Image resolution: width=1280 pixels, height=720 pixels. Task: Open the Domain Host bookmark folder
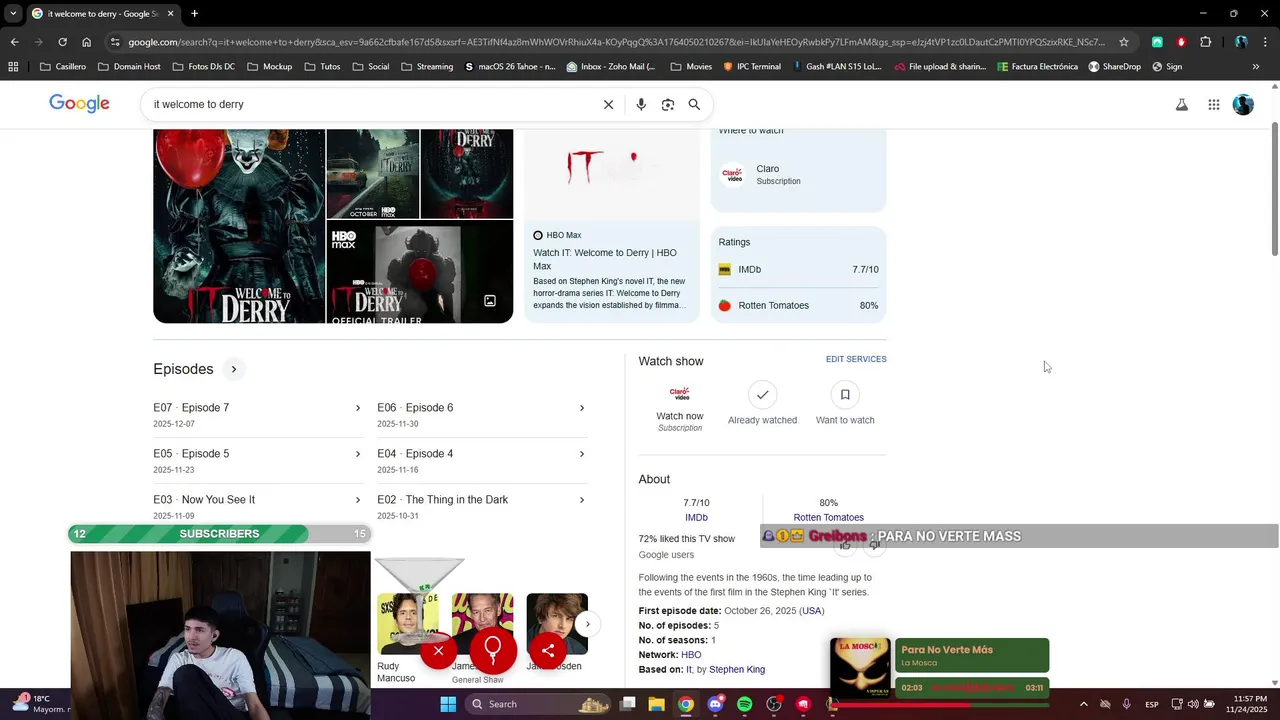coord(129,67)
